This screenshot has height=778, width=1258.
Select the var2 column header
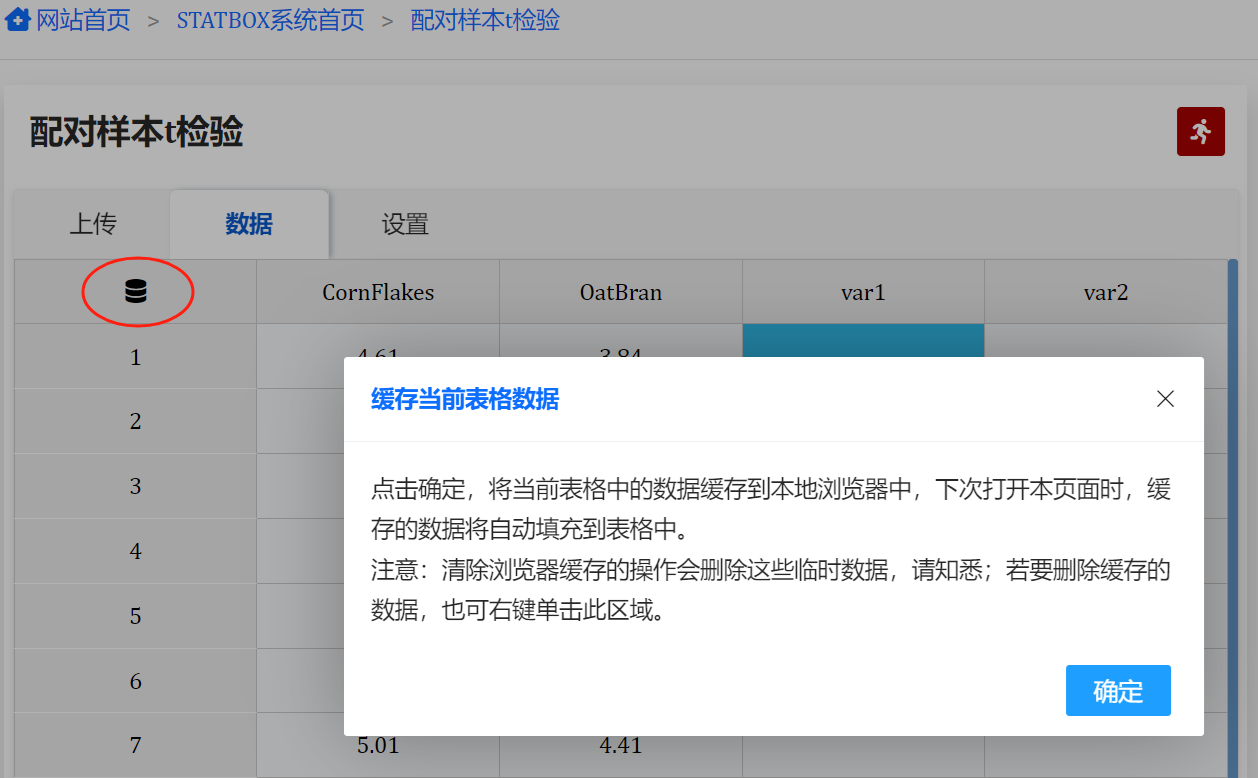[1105, 292]
